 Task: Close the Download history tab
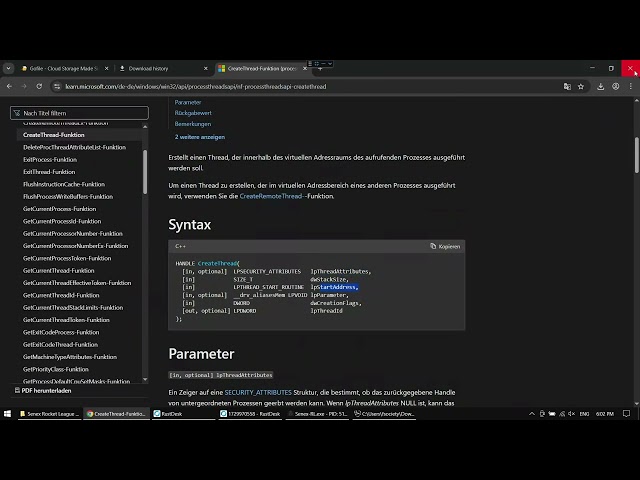pyautogui.click(x=206, y=69)
